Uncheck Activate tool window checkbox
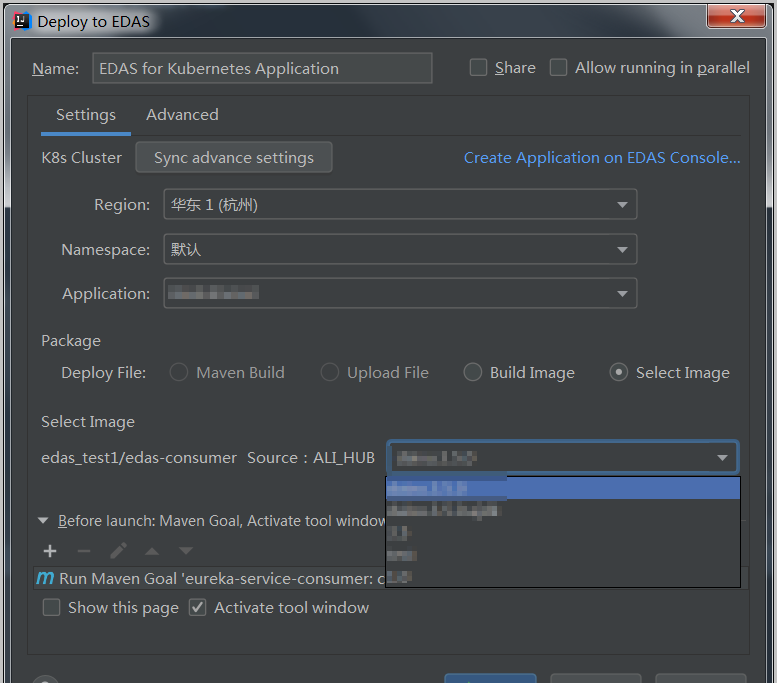This screenshot has width=777, height=683. 198,607
